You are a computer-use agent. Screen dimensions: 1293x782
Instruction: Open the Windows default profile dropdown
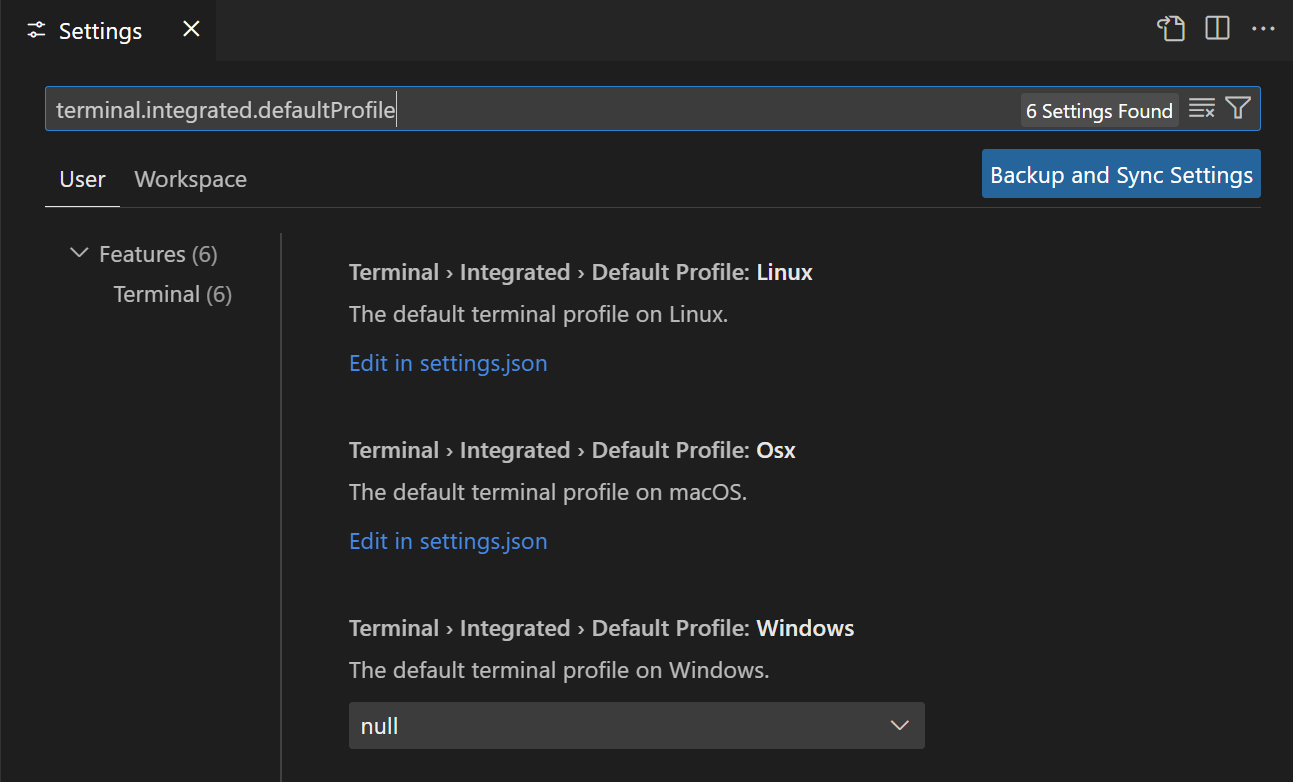(x=636, y=725)
